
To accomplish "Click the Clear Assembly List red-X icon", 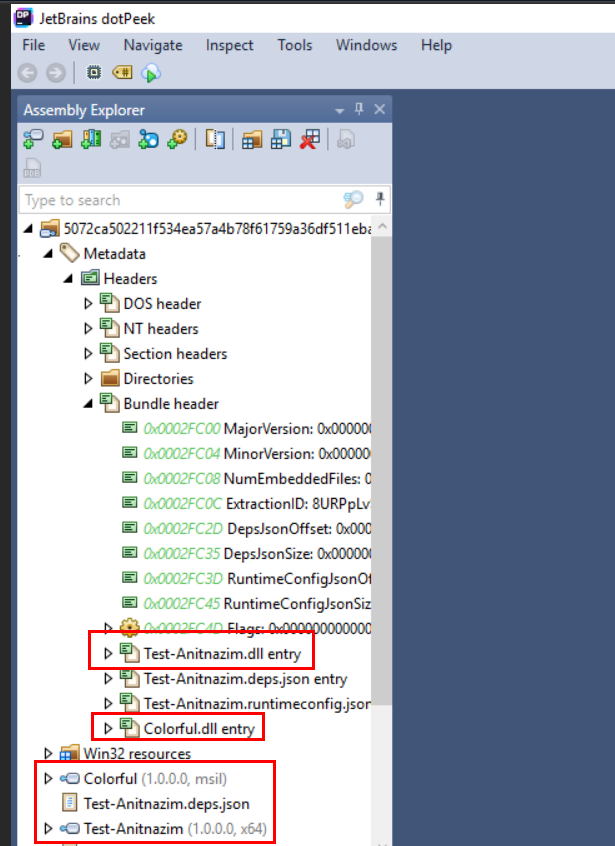I will point(310,139).
